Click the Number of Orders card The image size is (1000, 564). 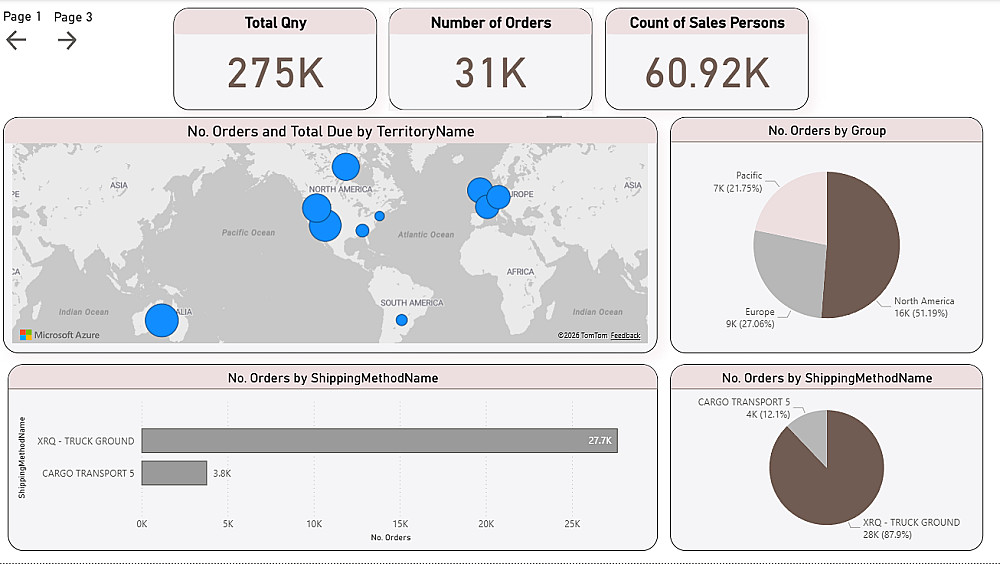490,59
